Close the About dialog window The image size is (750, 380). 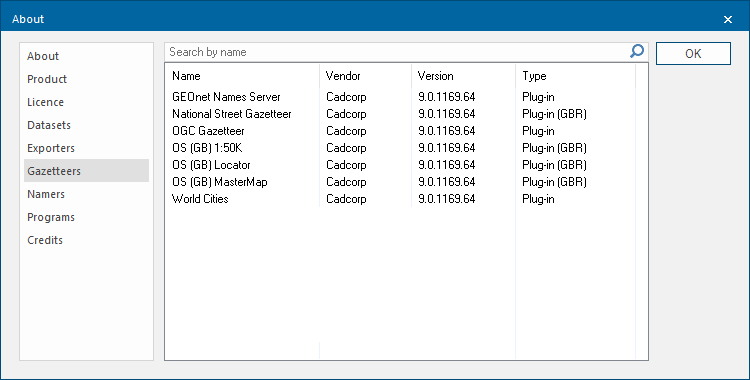[x=728, y=19]
